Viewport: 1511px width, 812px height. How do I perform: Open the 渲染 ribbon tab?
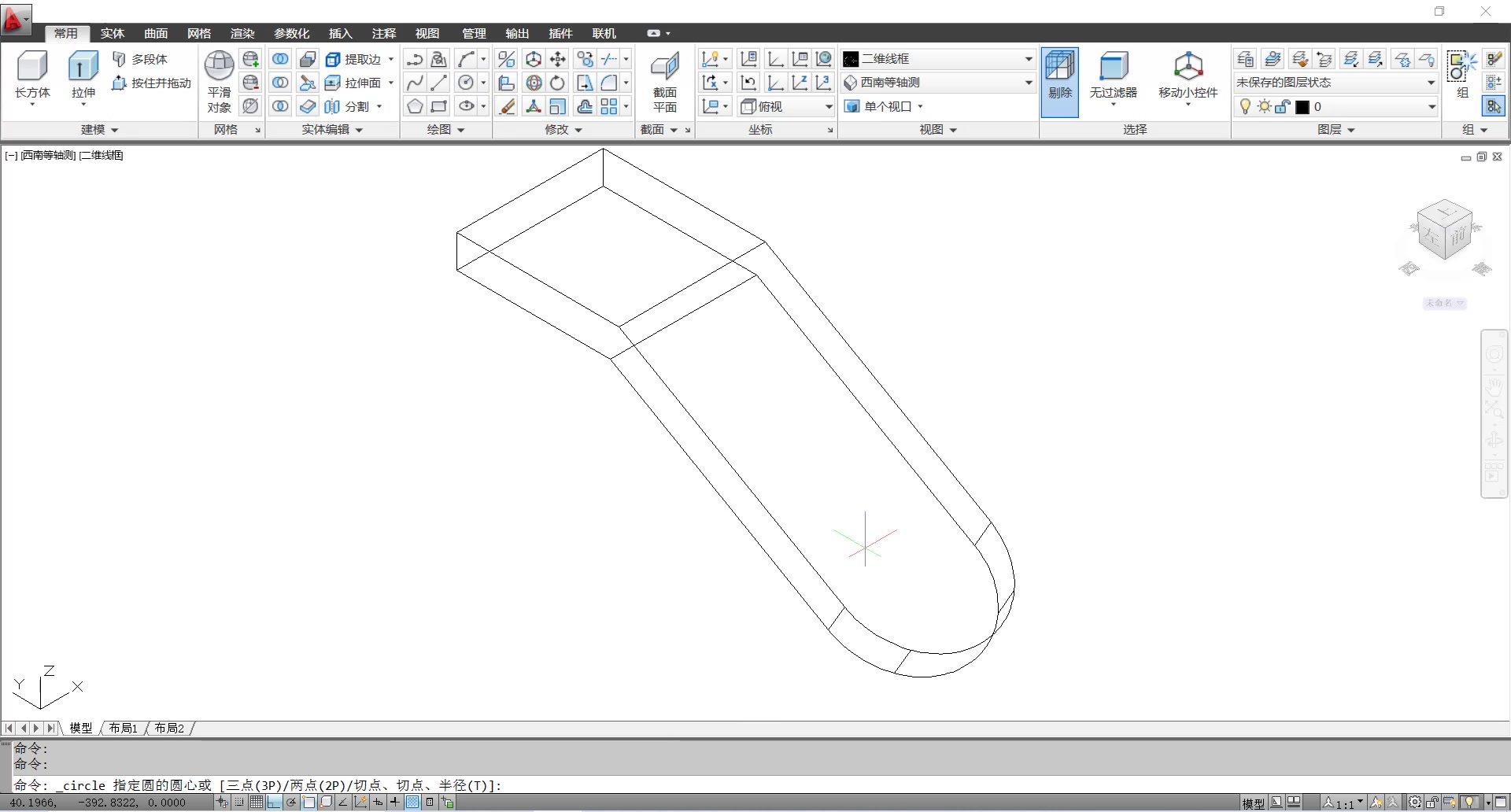pos(242,33)
